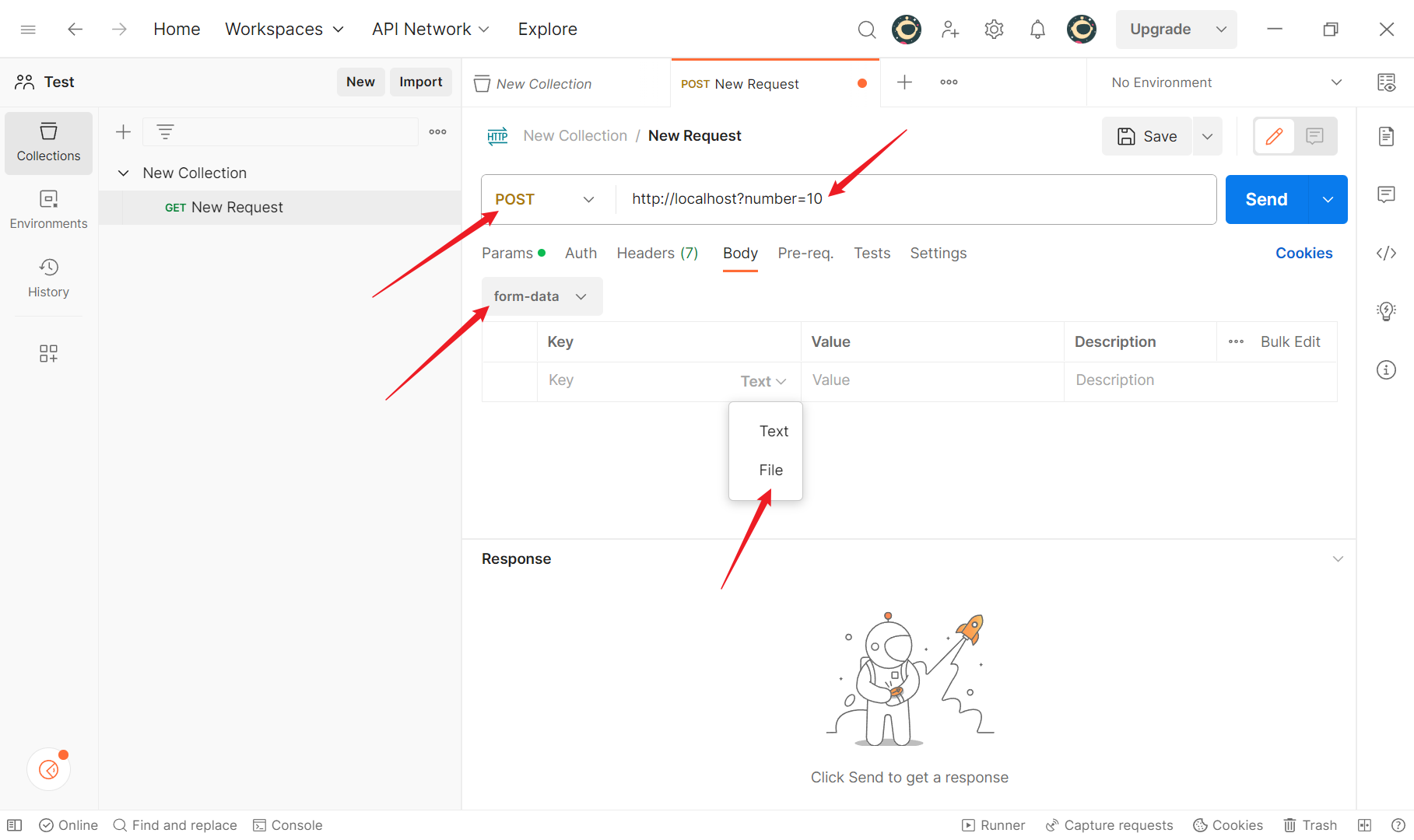Switch to the Pre-req. tab

[805, 254]
